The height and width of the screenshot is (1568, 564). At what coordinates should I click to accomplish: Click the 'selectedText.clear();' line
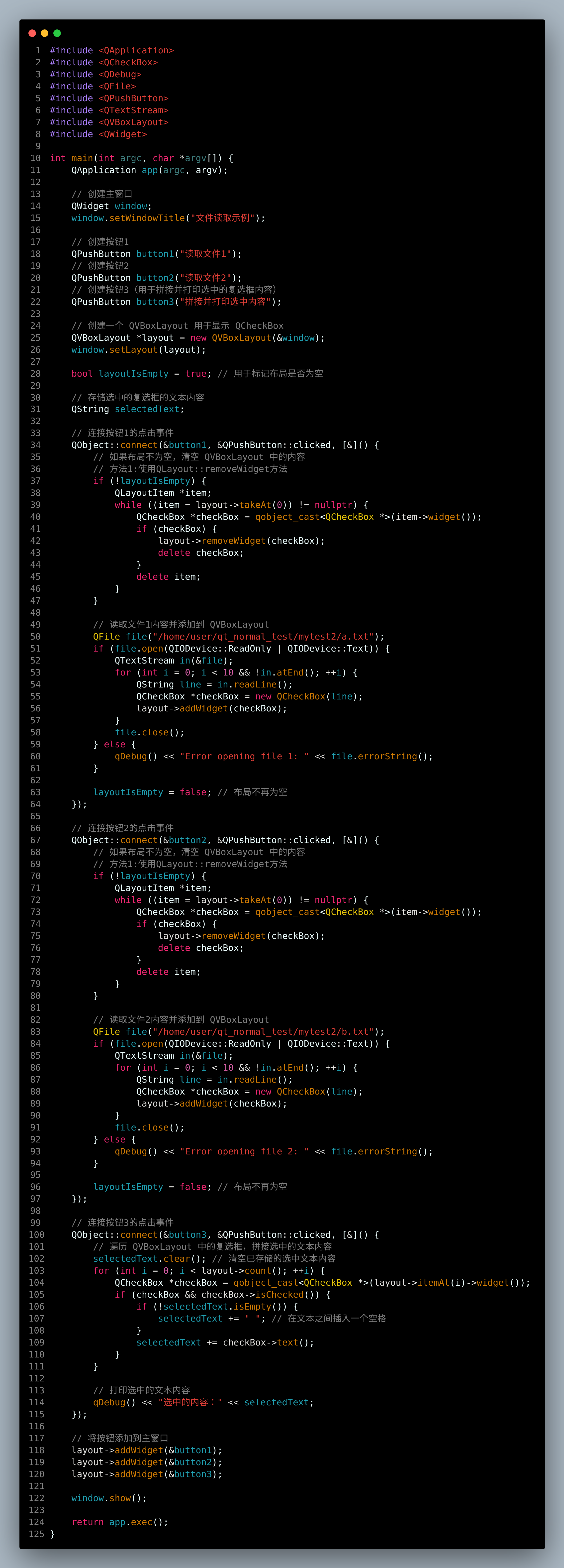click(150, 1259)
